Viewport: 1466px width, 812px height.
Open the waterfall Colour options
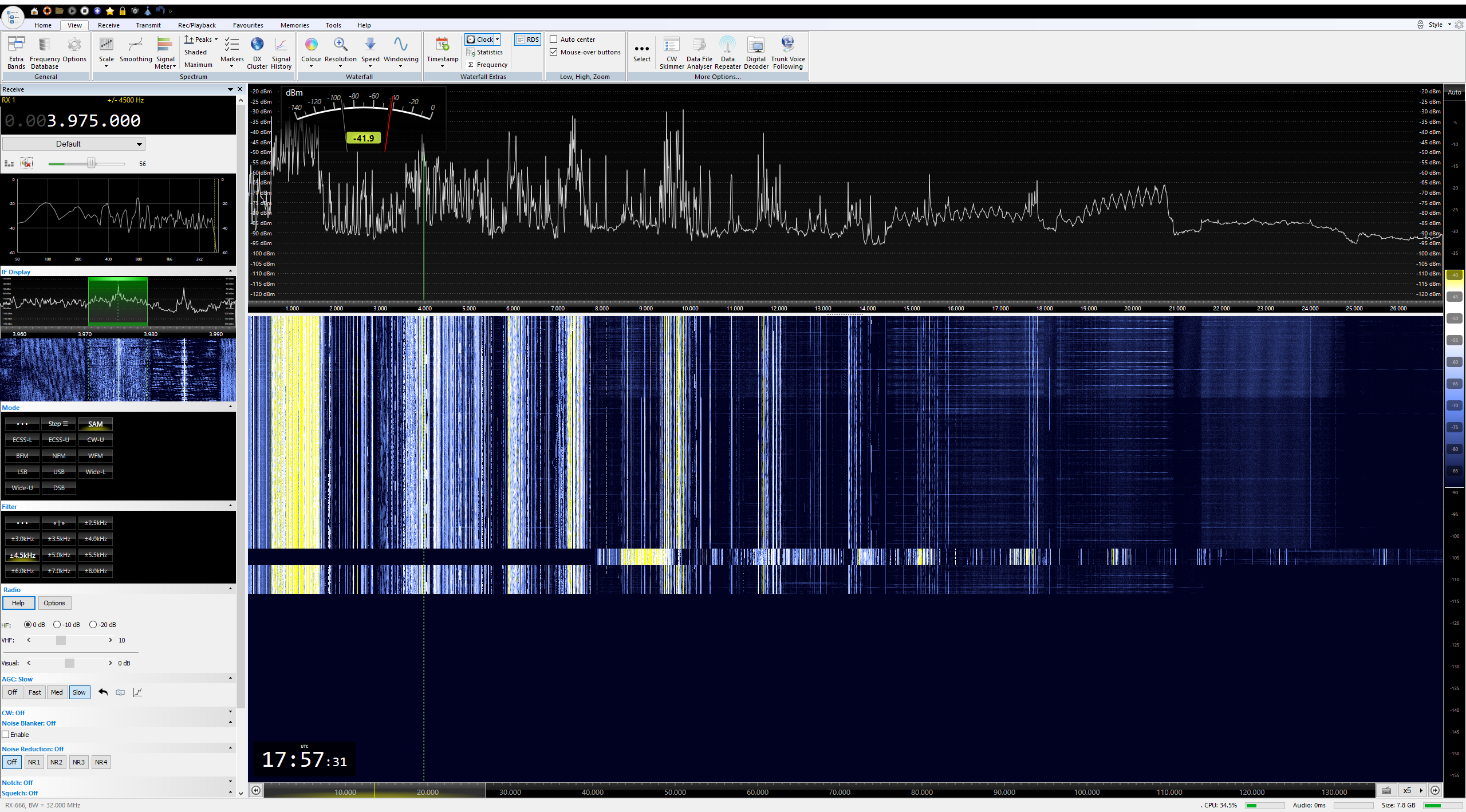click(x=311, y=52)
